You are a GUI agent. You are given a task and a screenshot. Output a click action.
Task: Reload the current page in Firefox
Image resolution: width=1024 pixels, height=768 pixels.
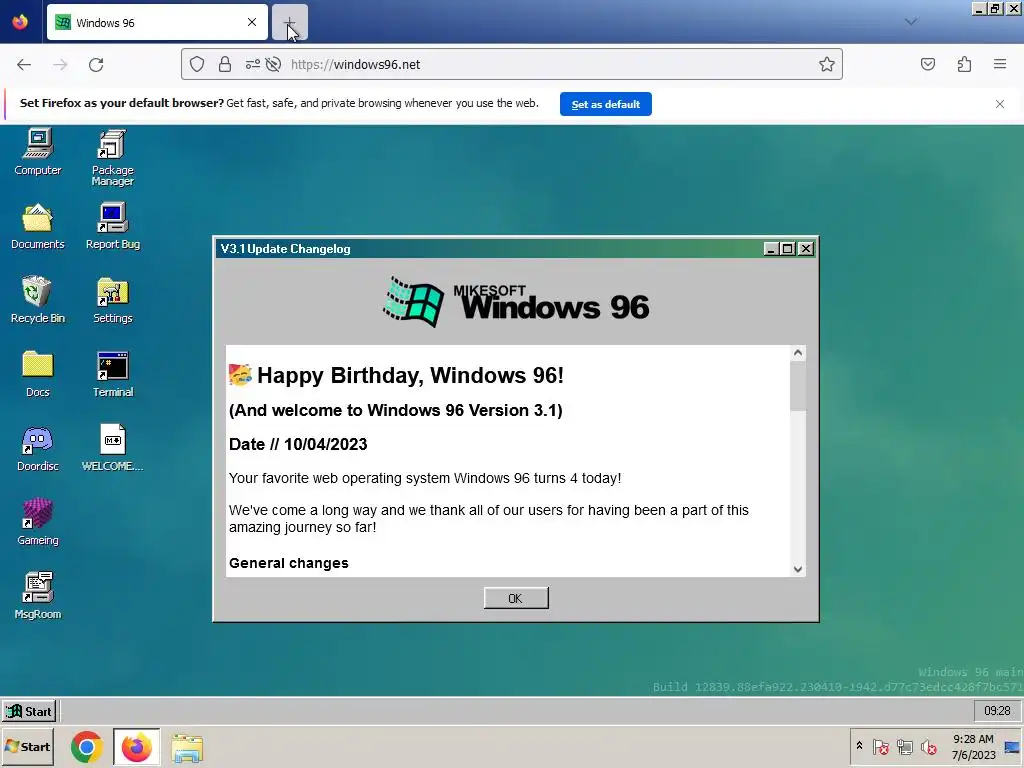(96, 64)
